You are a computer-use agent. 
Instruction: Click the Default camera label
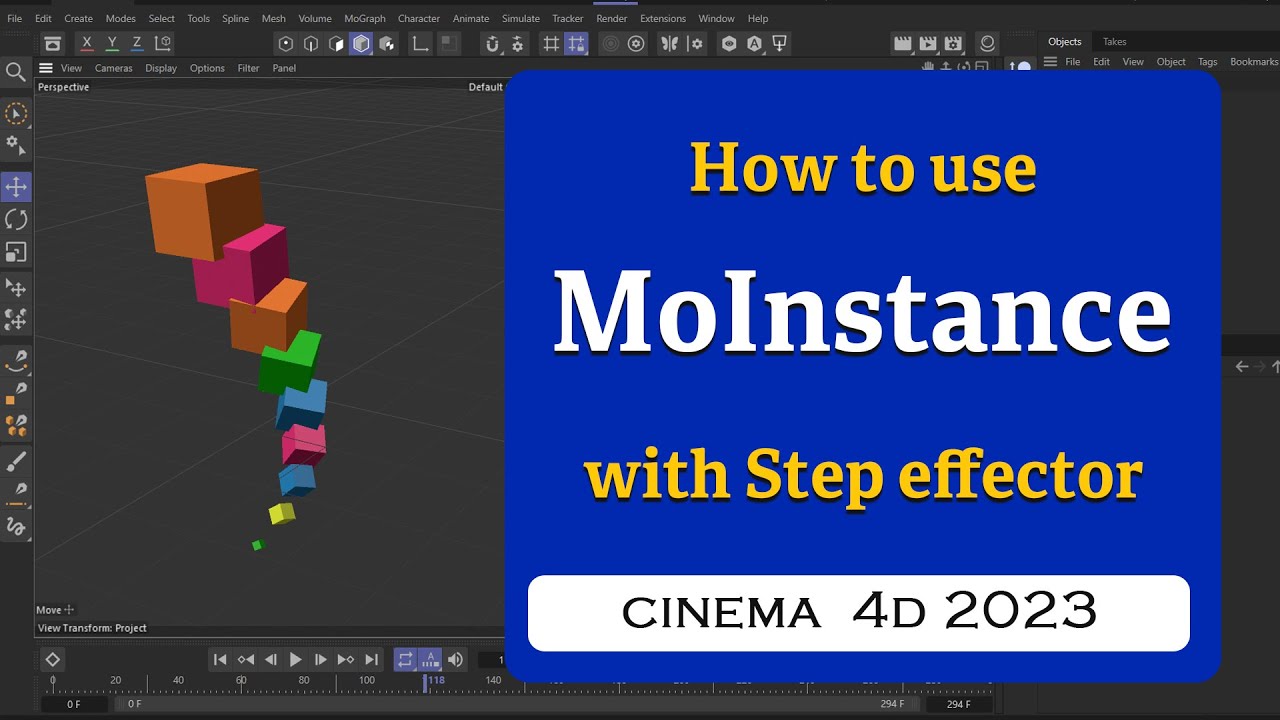coord(486,87)
